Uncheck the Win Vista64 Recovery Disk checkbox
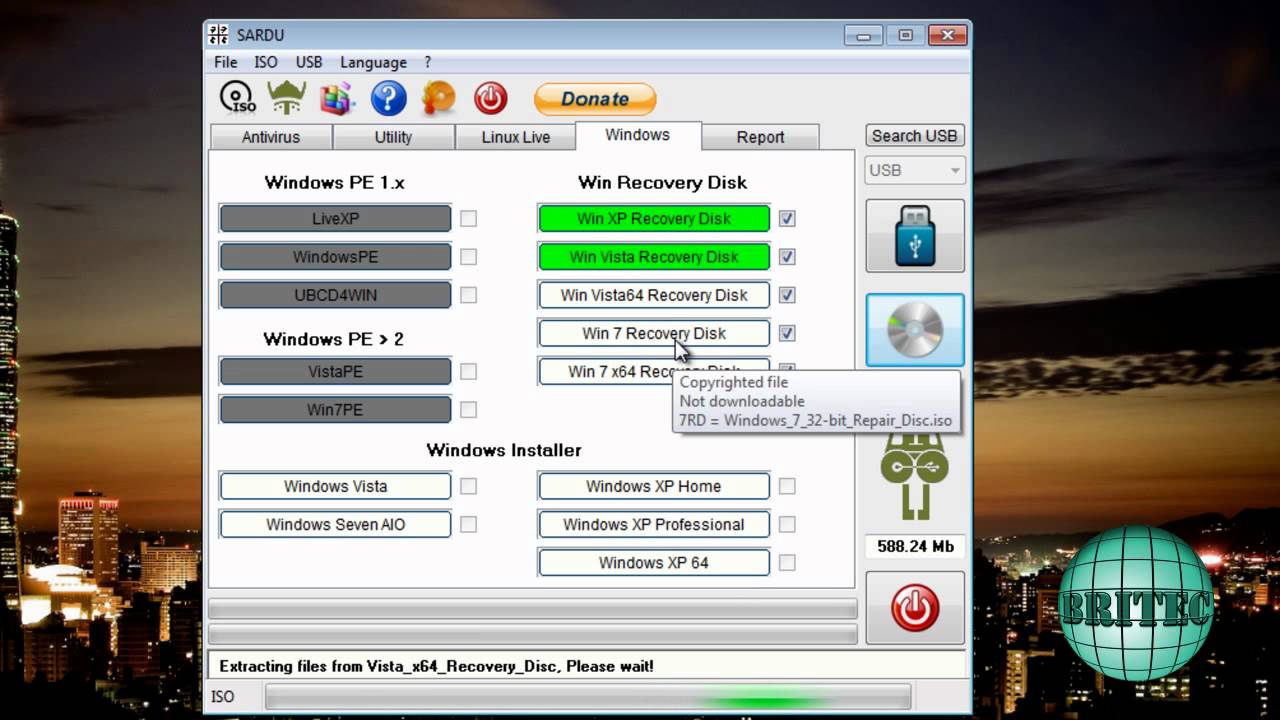This screenshot has height=720, width=1280. 787,295
